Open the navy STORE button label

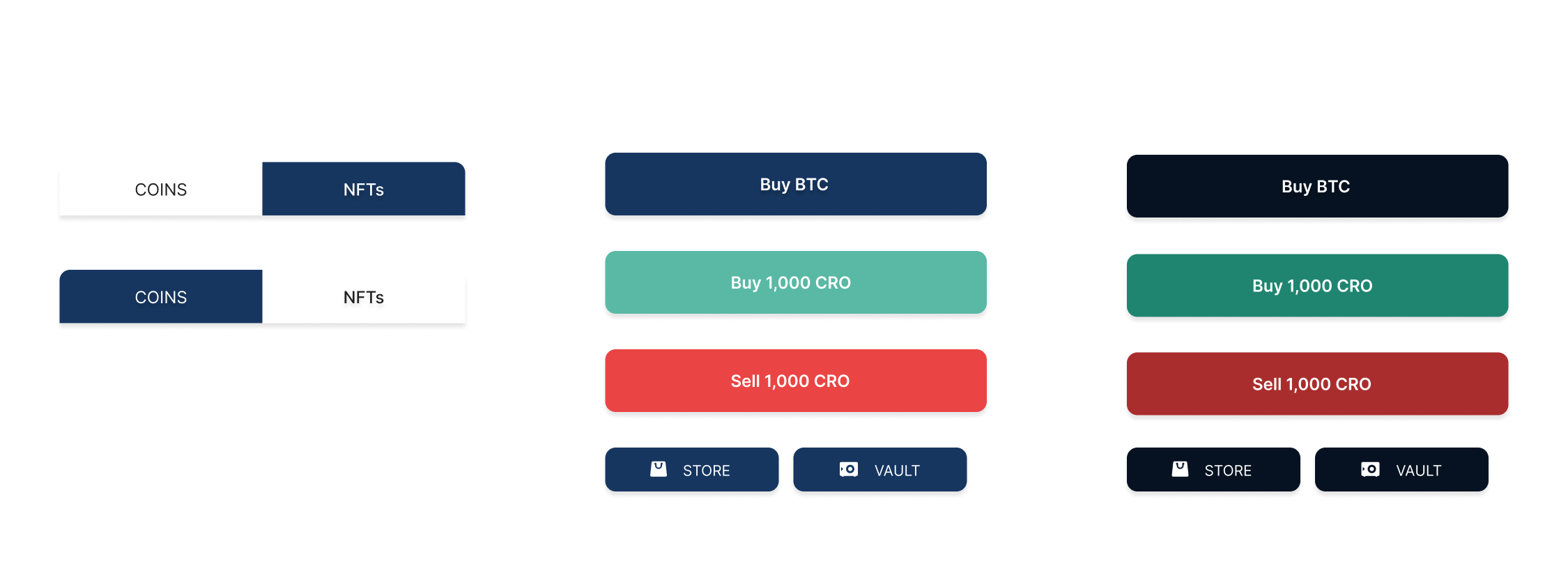tap(706, 471)
